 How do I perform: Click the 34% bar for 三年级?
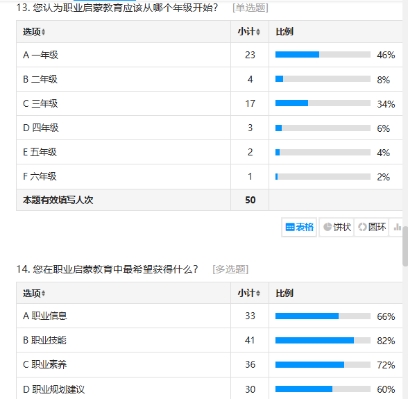coord(323,103)
